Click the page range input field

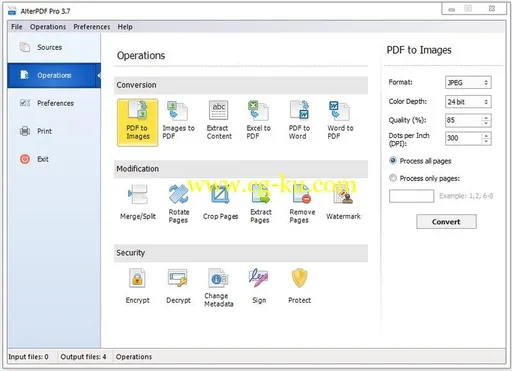point(411,196)
